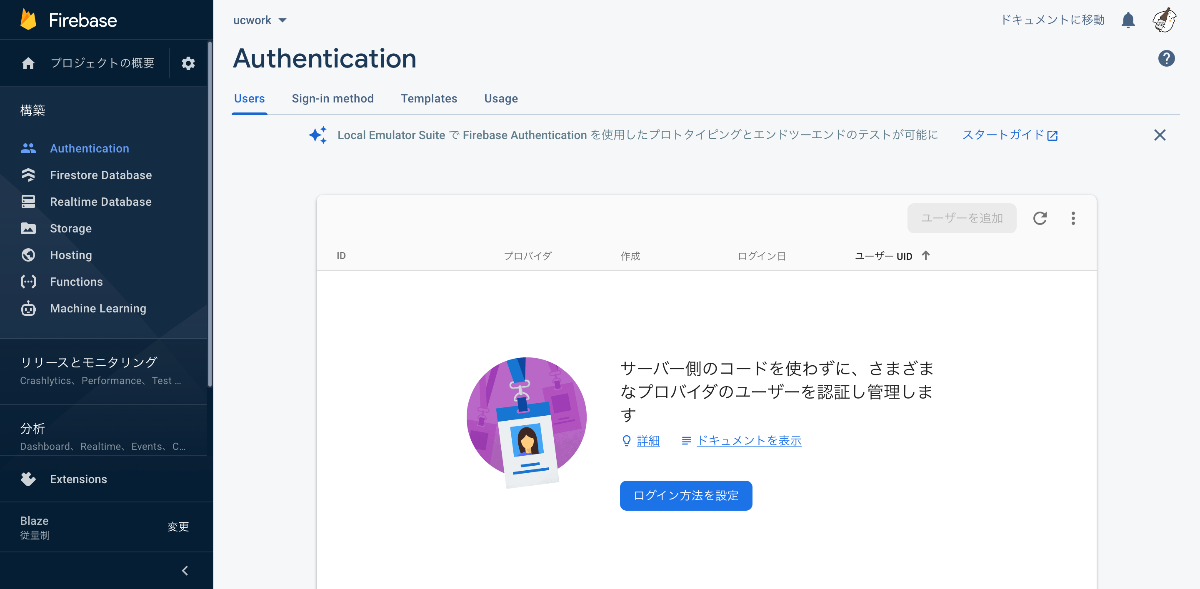Click ログイン方法を設定 button
This screenshot has height=589, width=1200.
coord(686,496)
